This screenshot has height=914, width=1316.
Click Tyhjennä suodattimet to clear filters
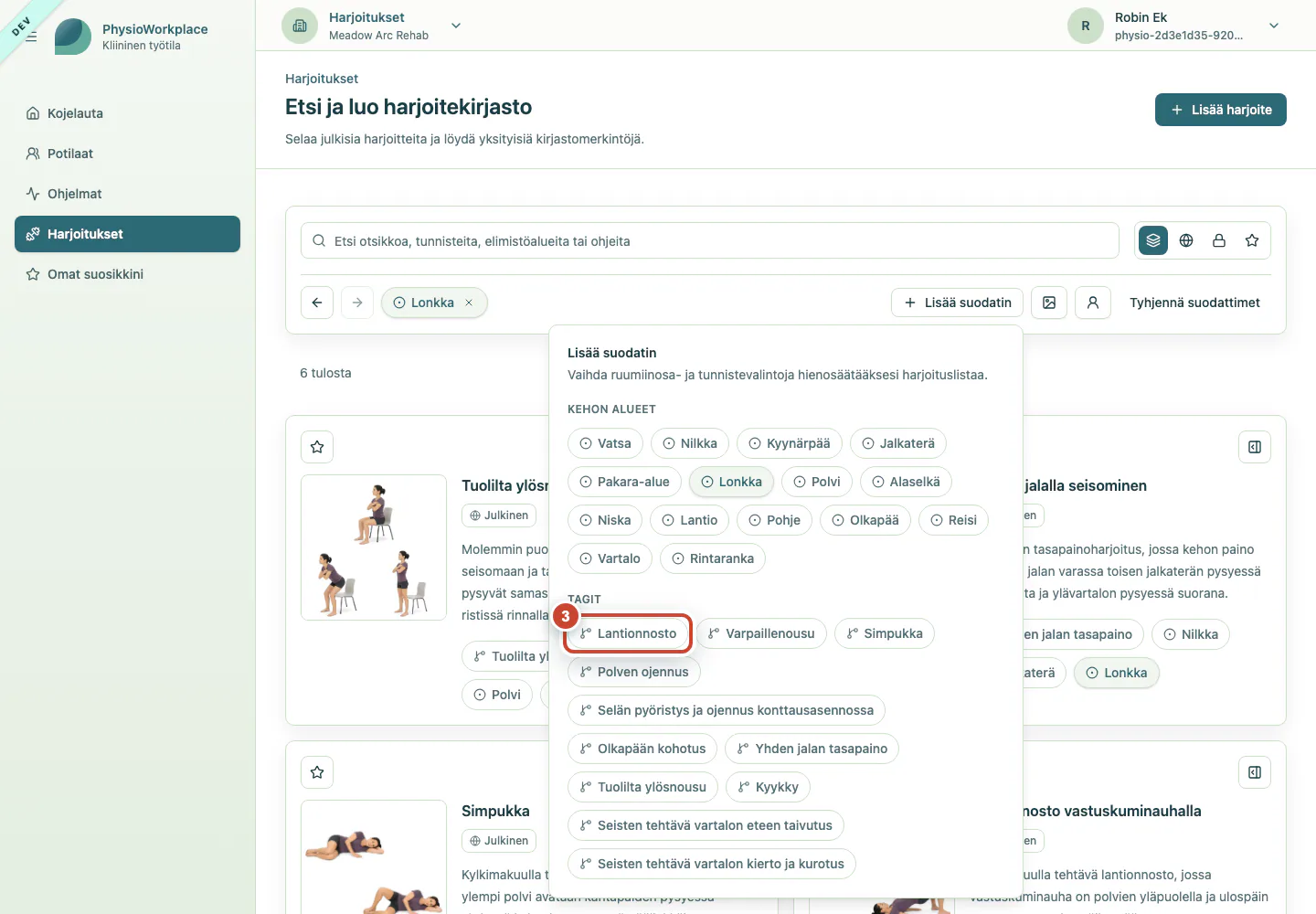click(x=1194, y=303)
